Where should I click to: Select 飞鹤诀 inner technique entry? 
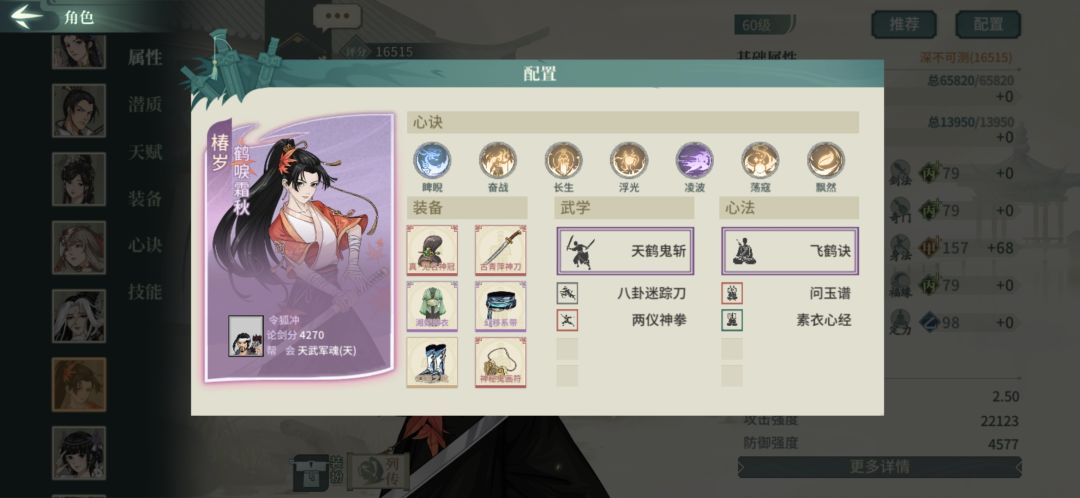coord(790,251)
